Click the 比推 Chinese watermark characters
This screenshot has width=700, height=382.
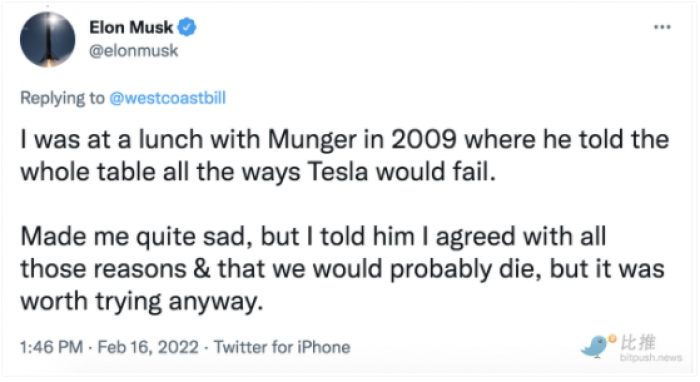click(x=638, y=343)
